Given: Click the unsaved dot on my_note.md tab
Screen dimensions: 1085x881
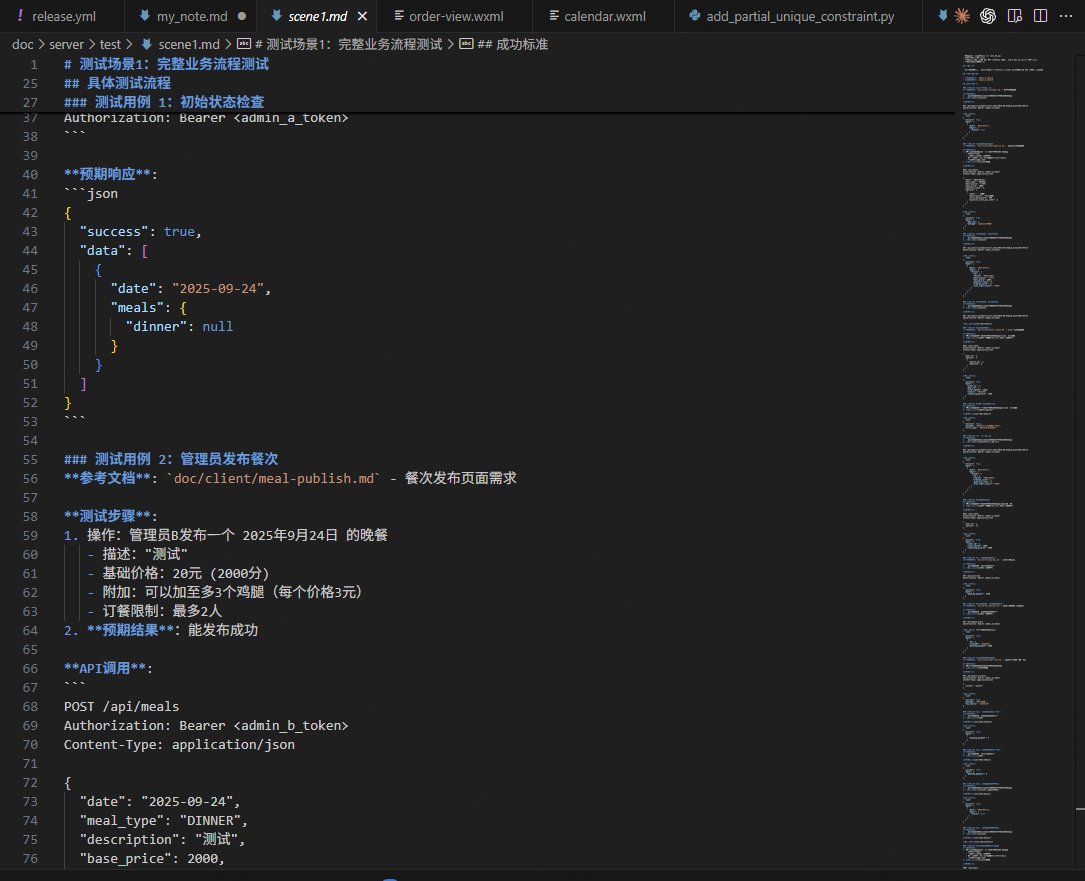Looking at the screenshot, I should 242,17.
